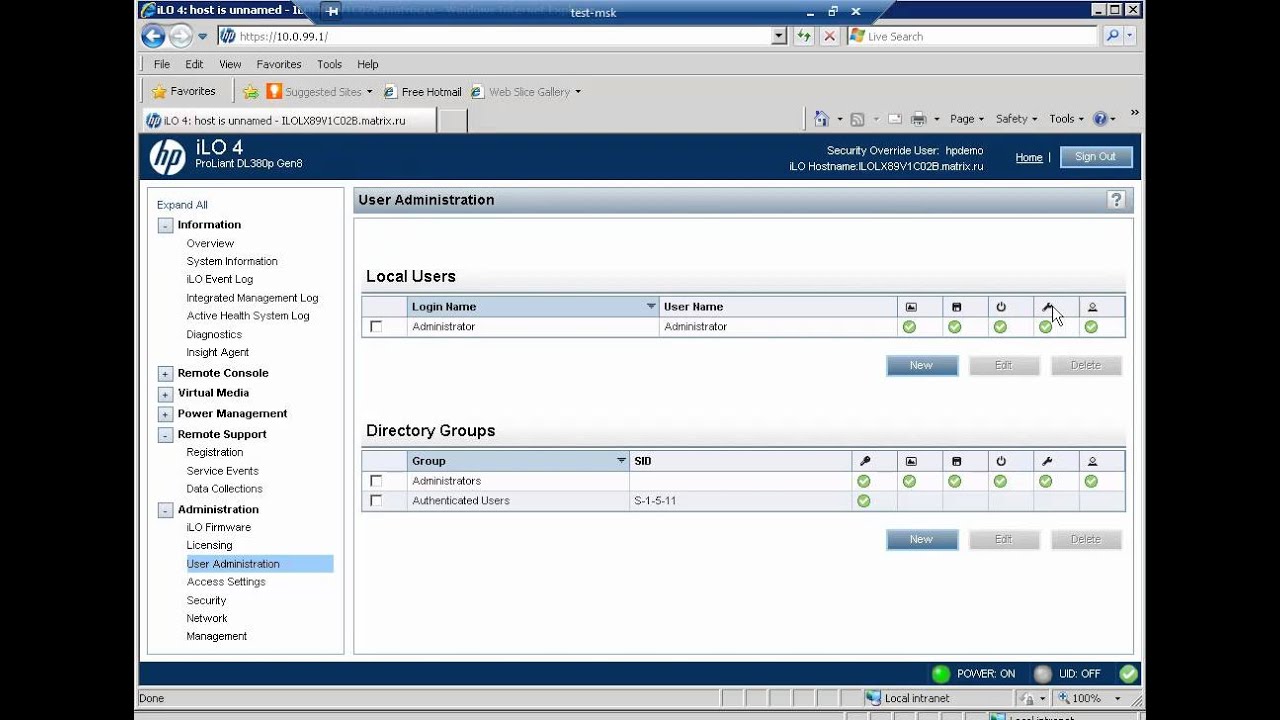Expand the Power Management tree section

tap(165, 415)
